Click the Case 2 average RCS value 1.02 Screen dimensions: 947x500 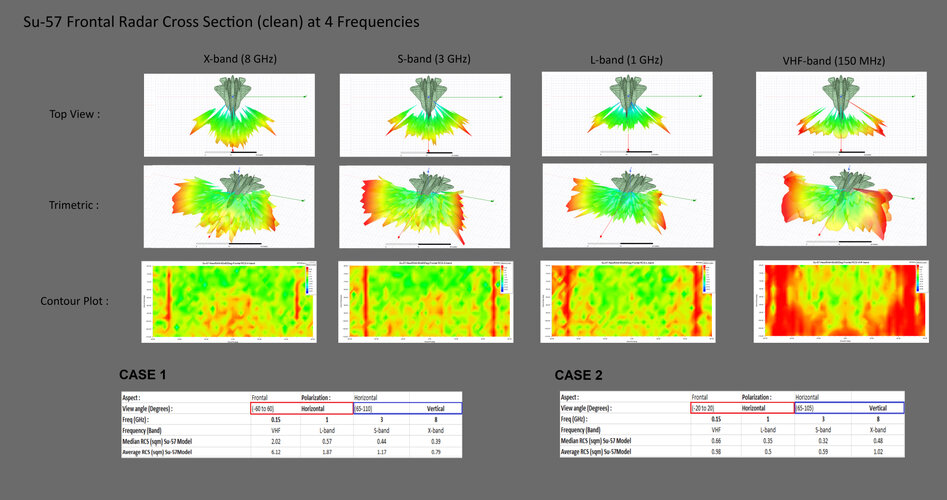878,452
